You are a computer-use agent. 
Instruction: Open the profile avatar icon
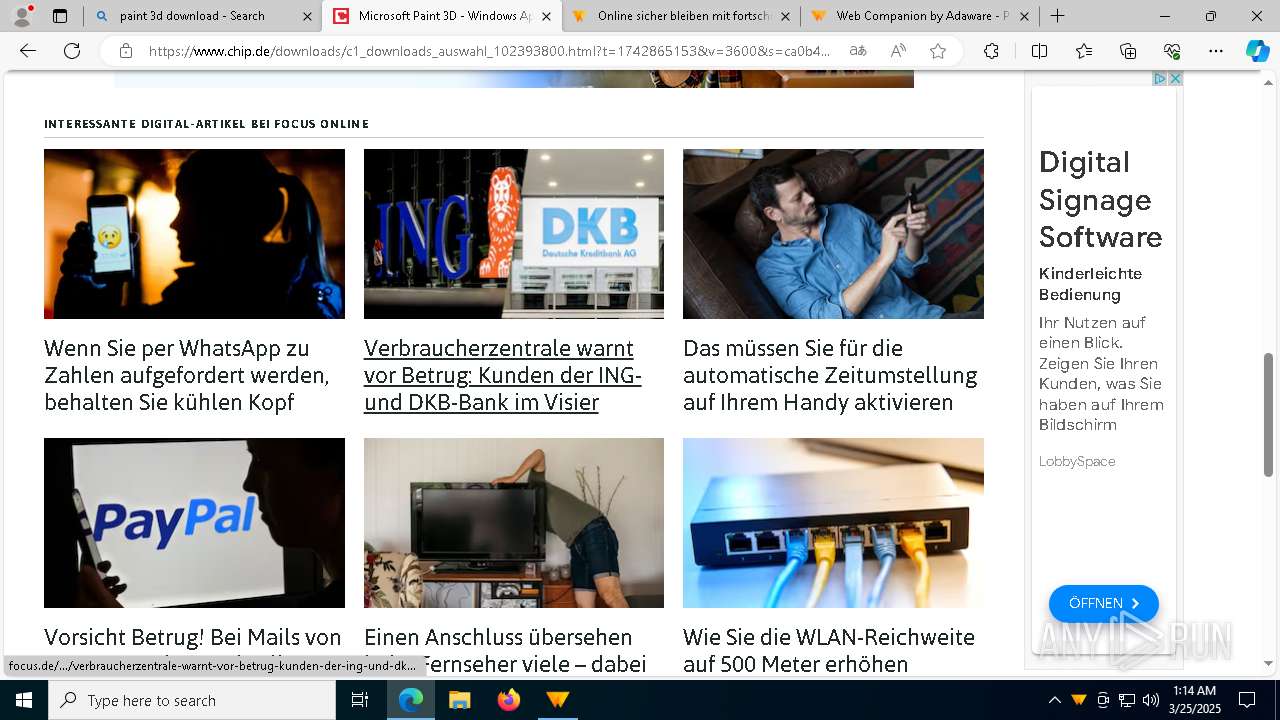(21, 16)
